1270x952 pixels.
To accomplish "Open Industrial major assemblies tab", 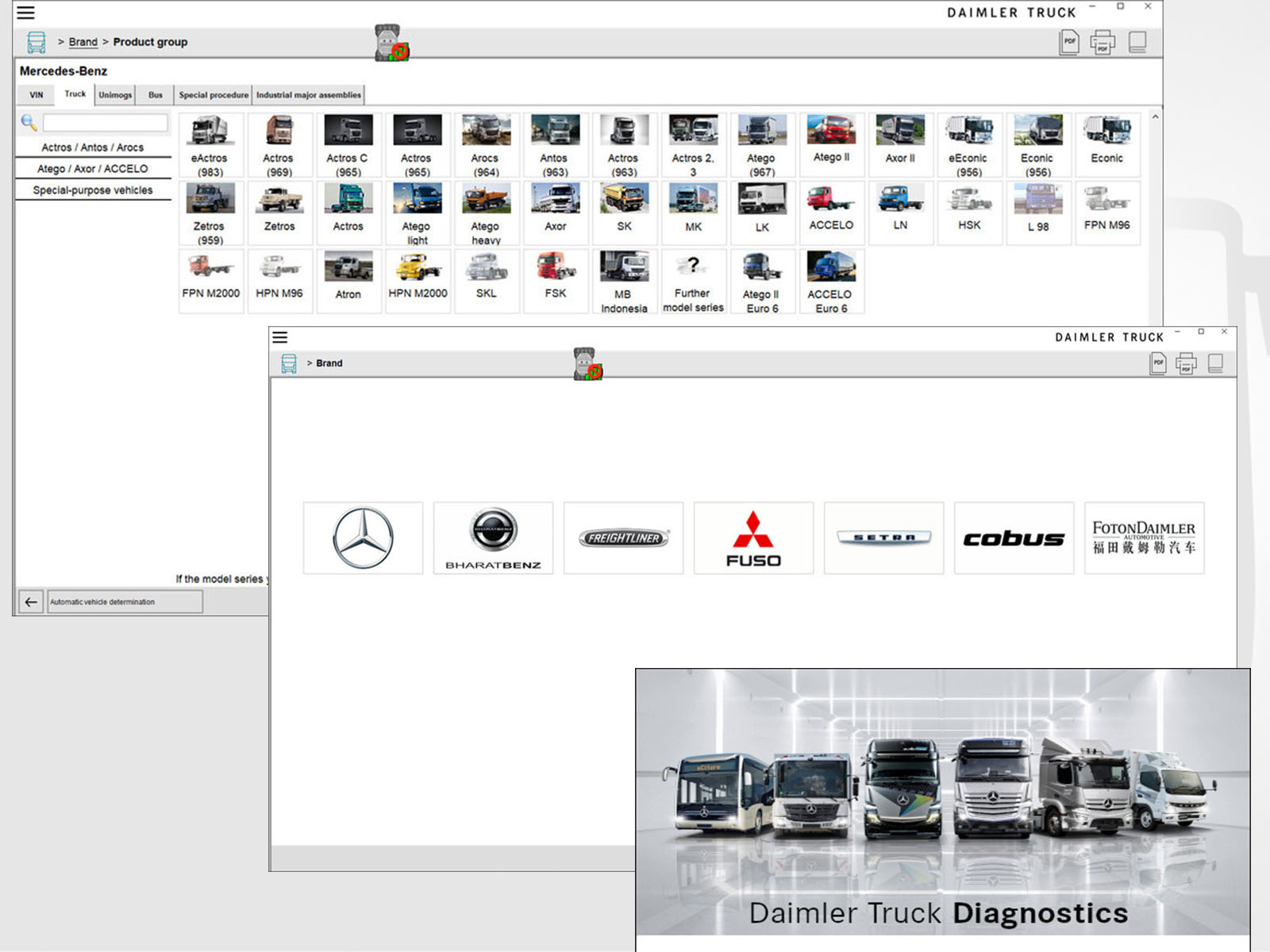I will click(309, 95).
